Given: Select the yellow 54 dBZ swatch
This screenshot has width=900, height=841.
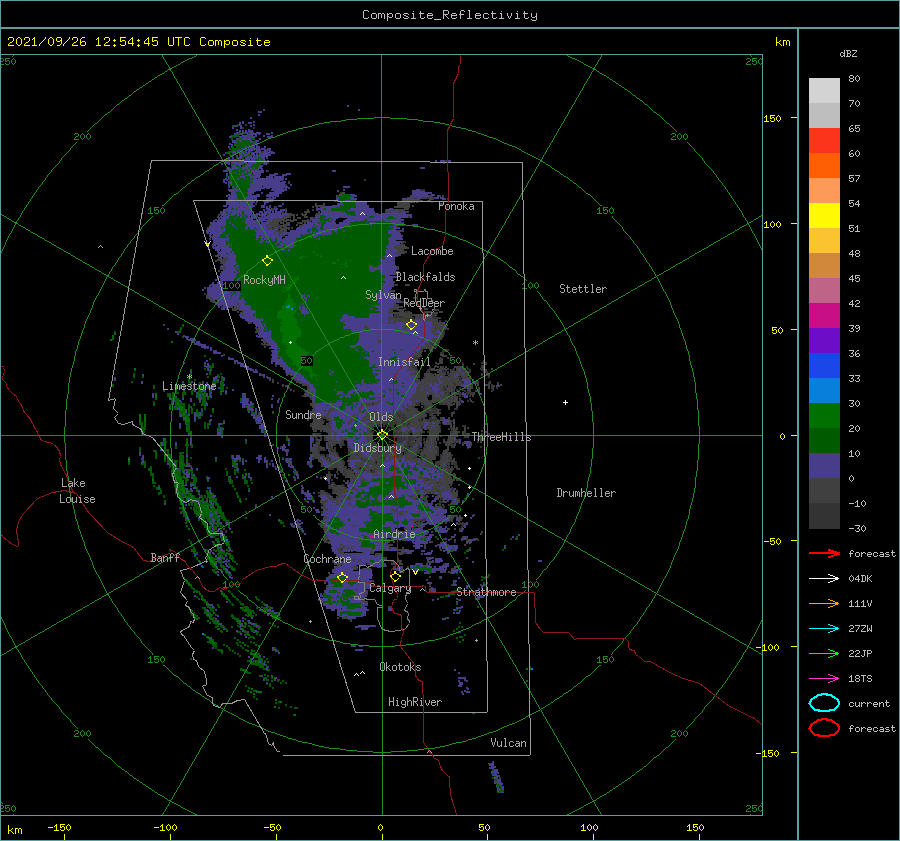Looking at the screenshot, I should click(824, 215).
